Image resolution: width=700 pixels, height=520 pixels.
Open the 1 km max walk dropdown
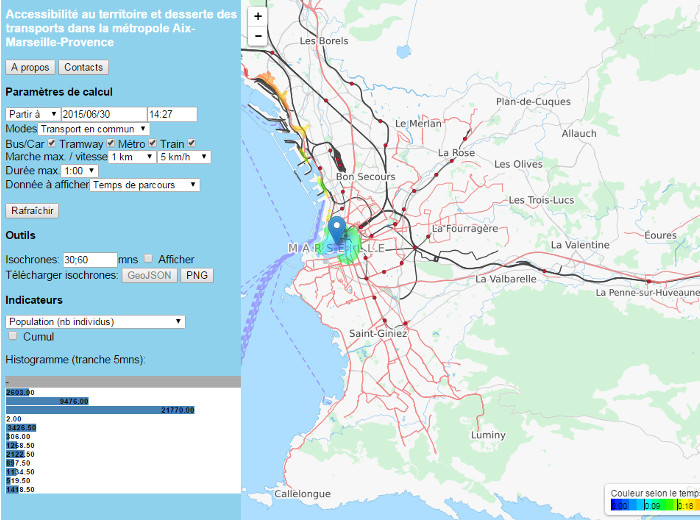click(132, 157)
